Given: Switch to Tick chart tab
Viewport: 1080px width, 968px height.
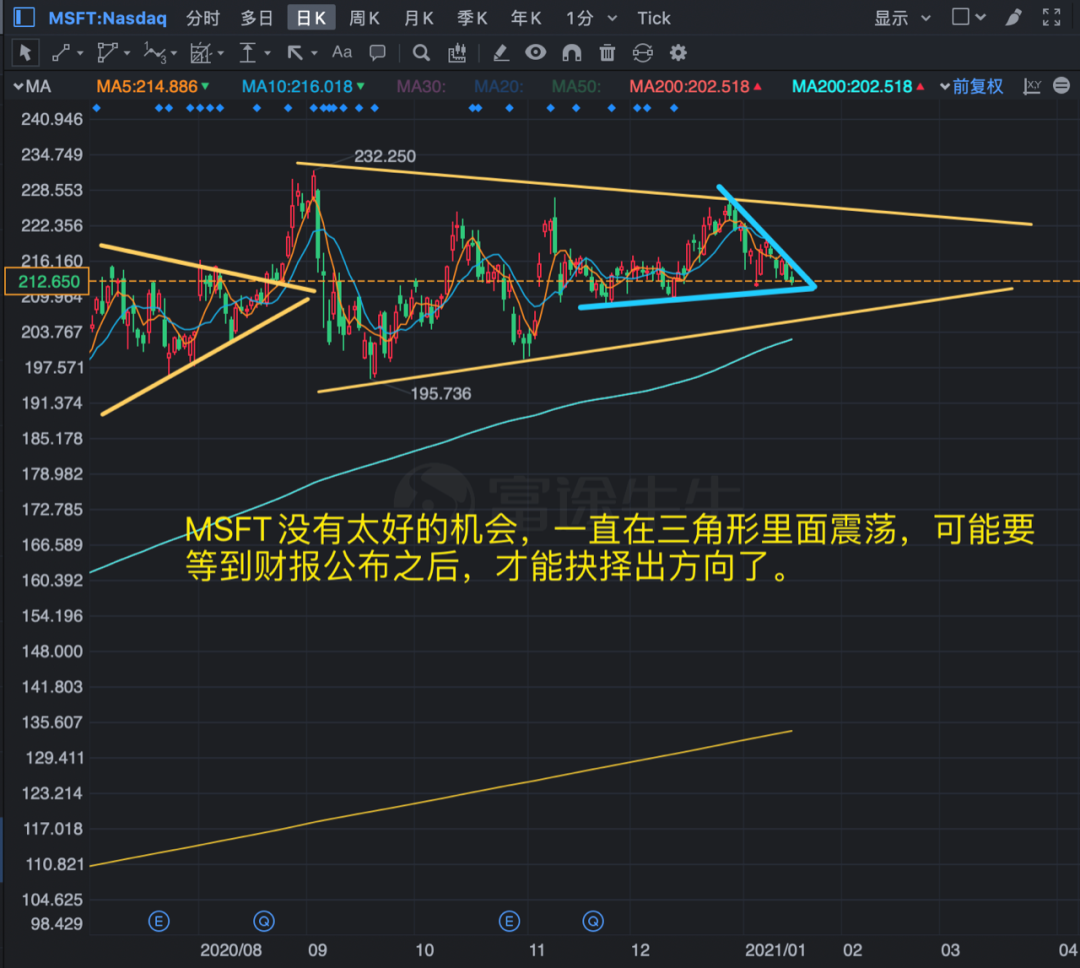Looking at the screenshot, I should tap(654, 18).
